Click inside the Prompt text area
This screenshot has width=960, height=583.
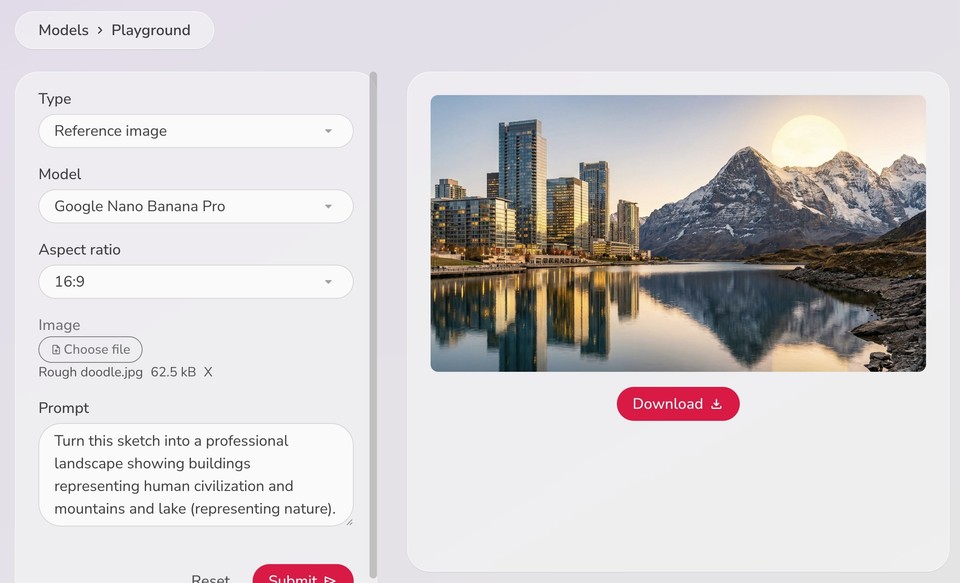pos(196,475)
